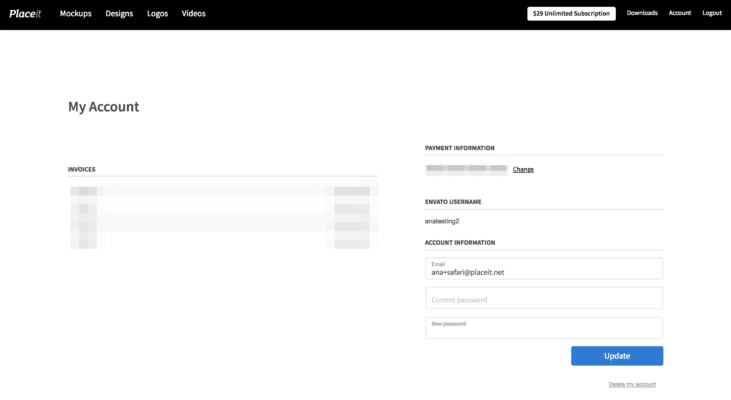Click the blurred payment method text
Screen dimensions: 731x400
pyautogui.click(x=466, y=169)
